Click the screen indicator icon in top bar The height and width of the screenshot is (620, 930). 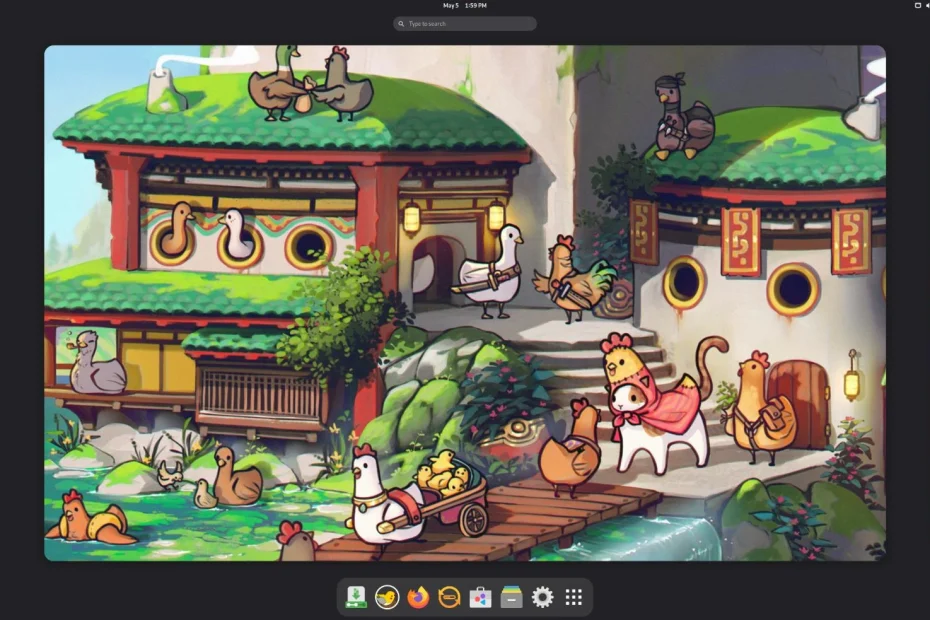[x=918, y=5]
